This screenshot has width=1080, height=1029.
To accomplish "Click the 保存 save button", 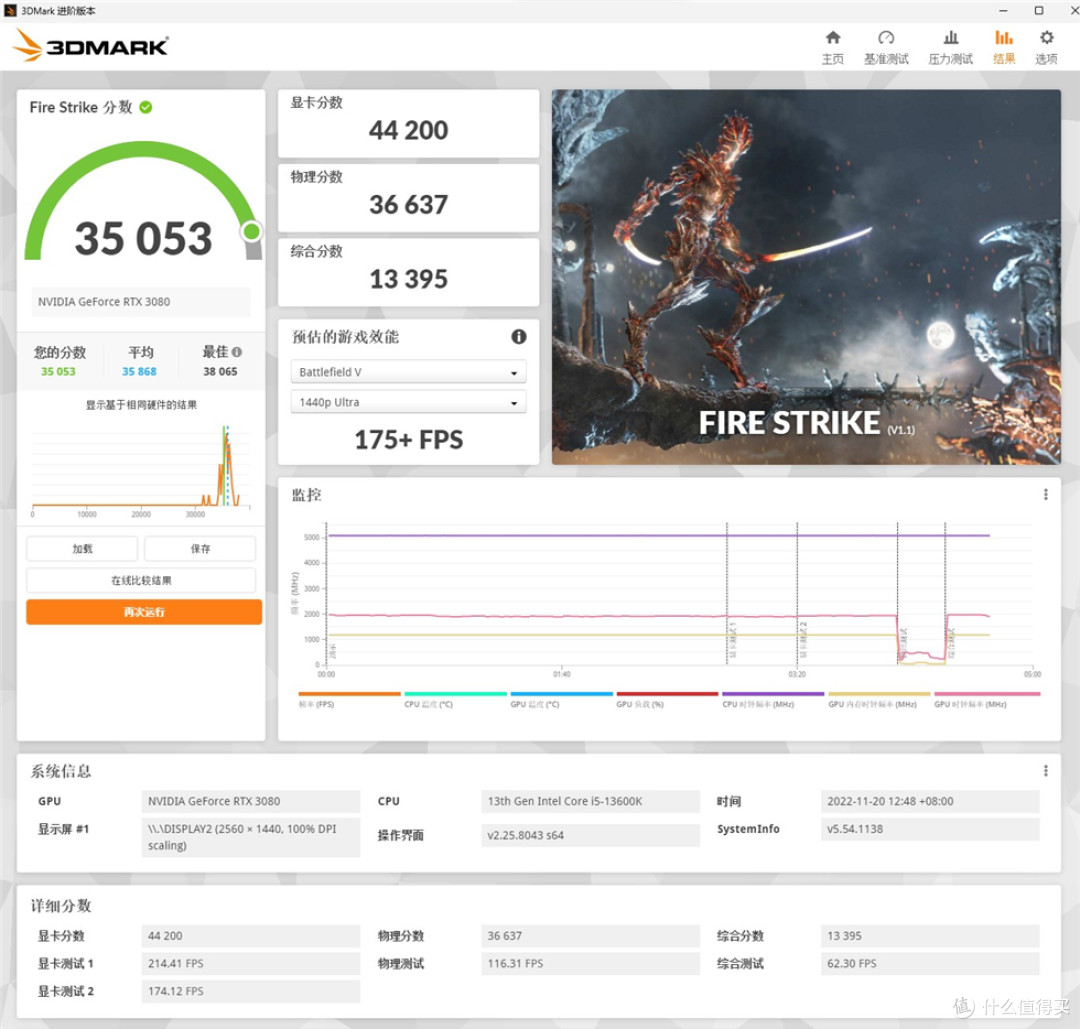I will tap(199, 548).
